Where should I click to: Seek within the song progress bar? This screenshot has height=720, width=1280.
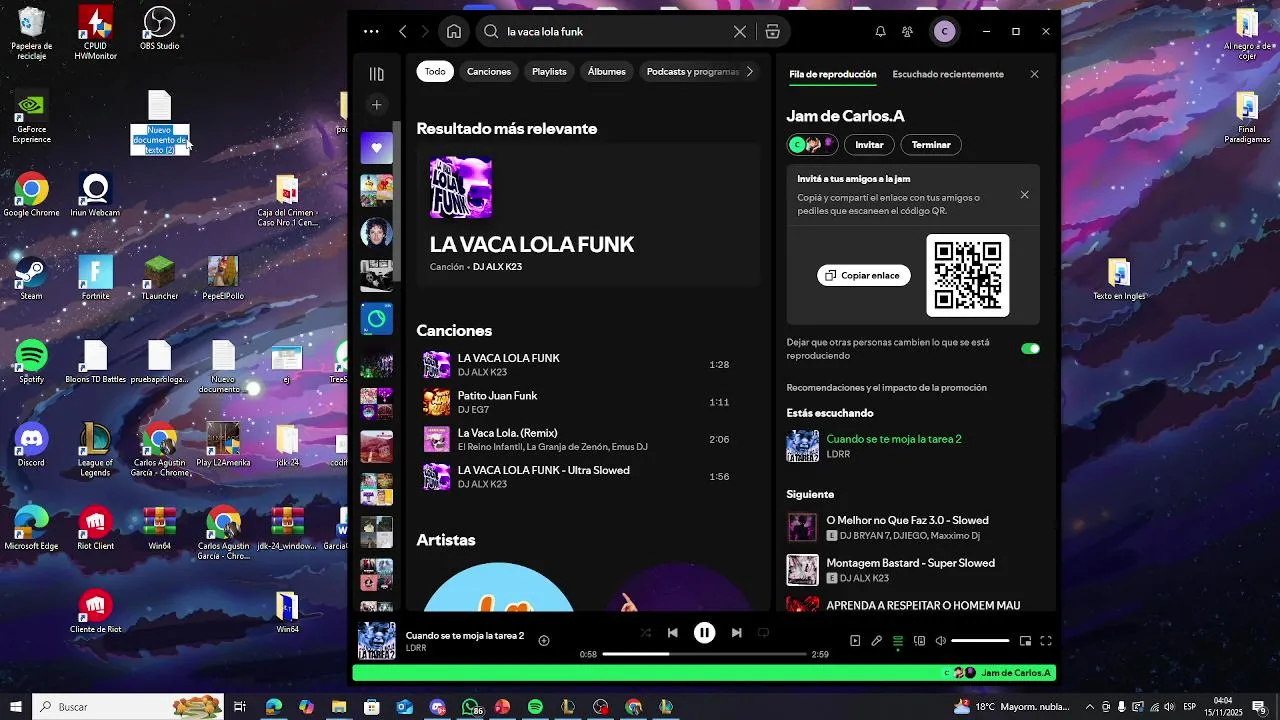704,654
